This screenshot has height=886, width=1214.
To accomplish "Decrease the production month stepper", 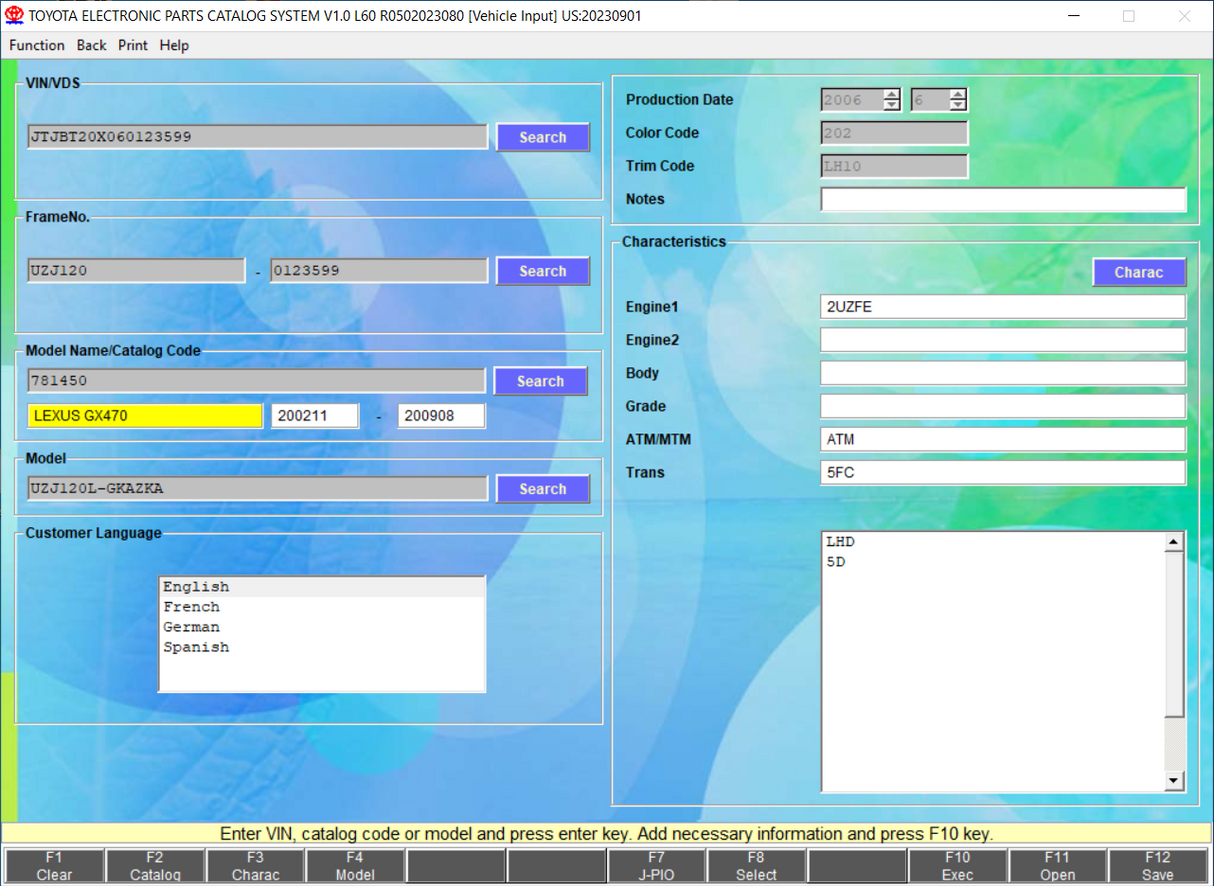I will (x=958, y=105).
